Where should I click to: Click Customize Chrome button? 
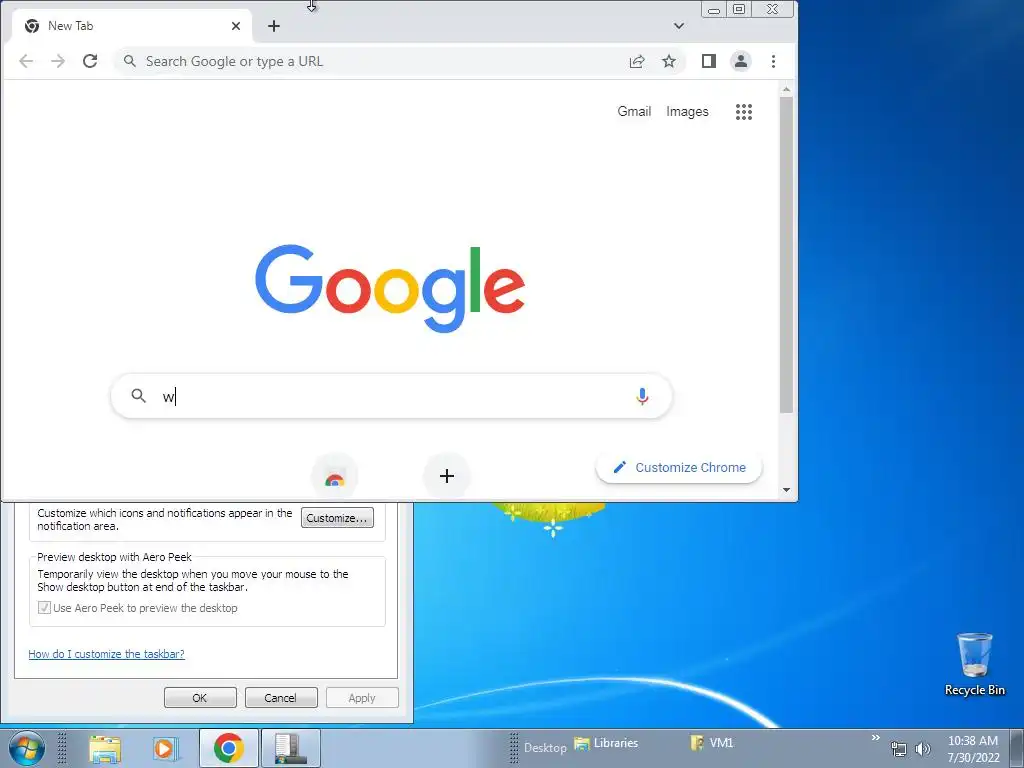[679, 468]
